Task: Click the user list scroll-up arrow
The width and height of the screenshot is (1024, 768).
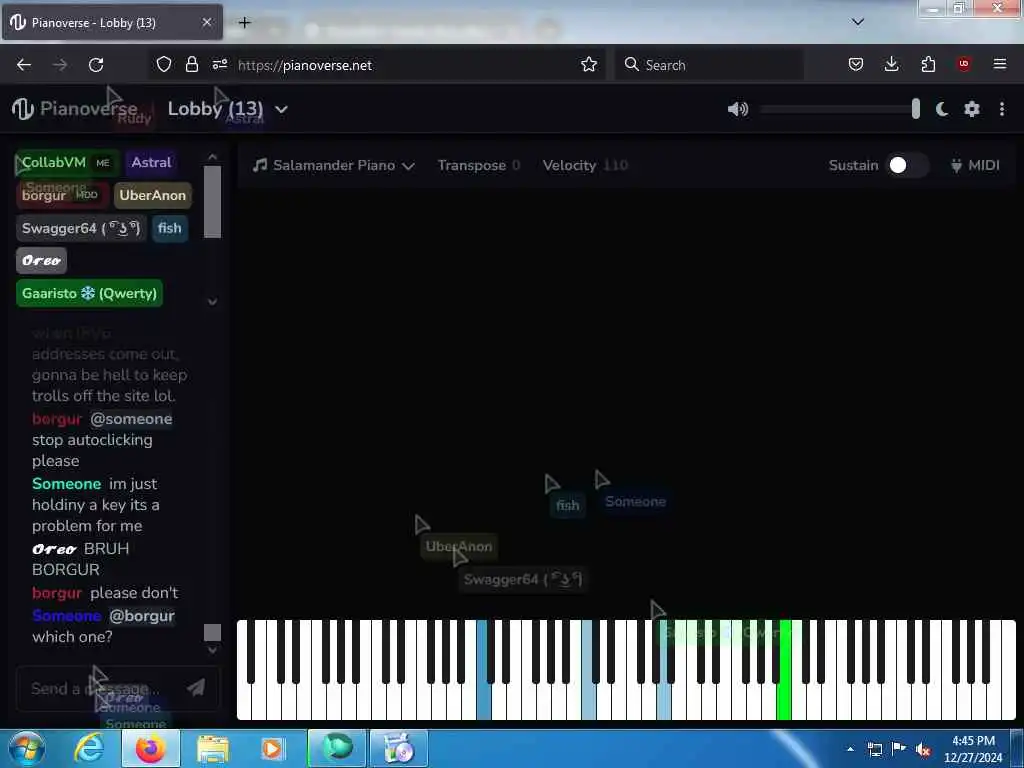Action: click(x=212, y=157)
